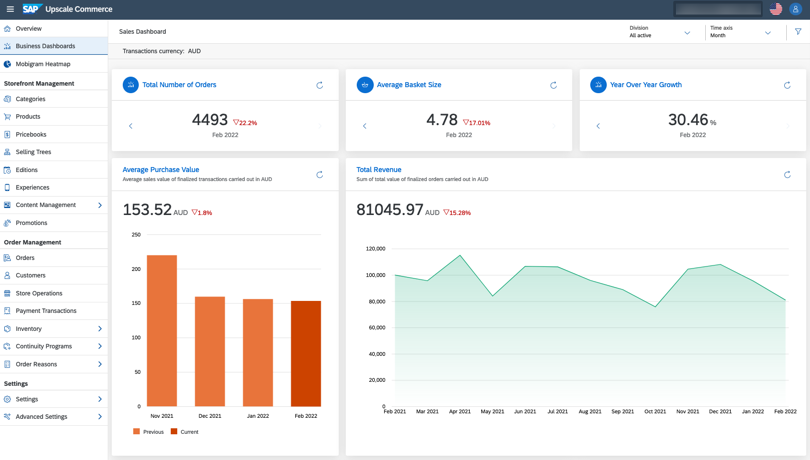The width and height of the screenshot is (810, 460).
Task: Expand the Inventory submenu arrow
Action: [x=100, y=329]
